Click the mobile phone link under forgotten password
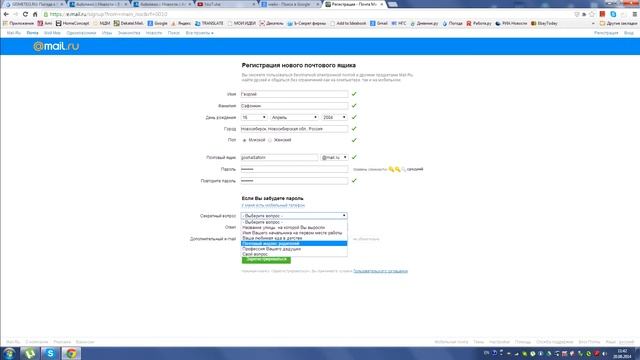 coord(273,205)
